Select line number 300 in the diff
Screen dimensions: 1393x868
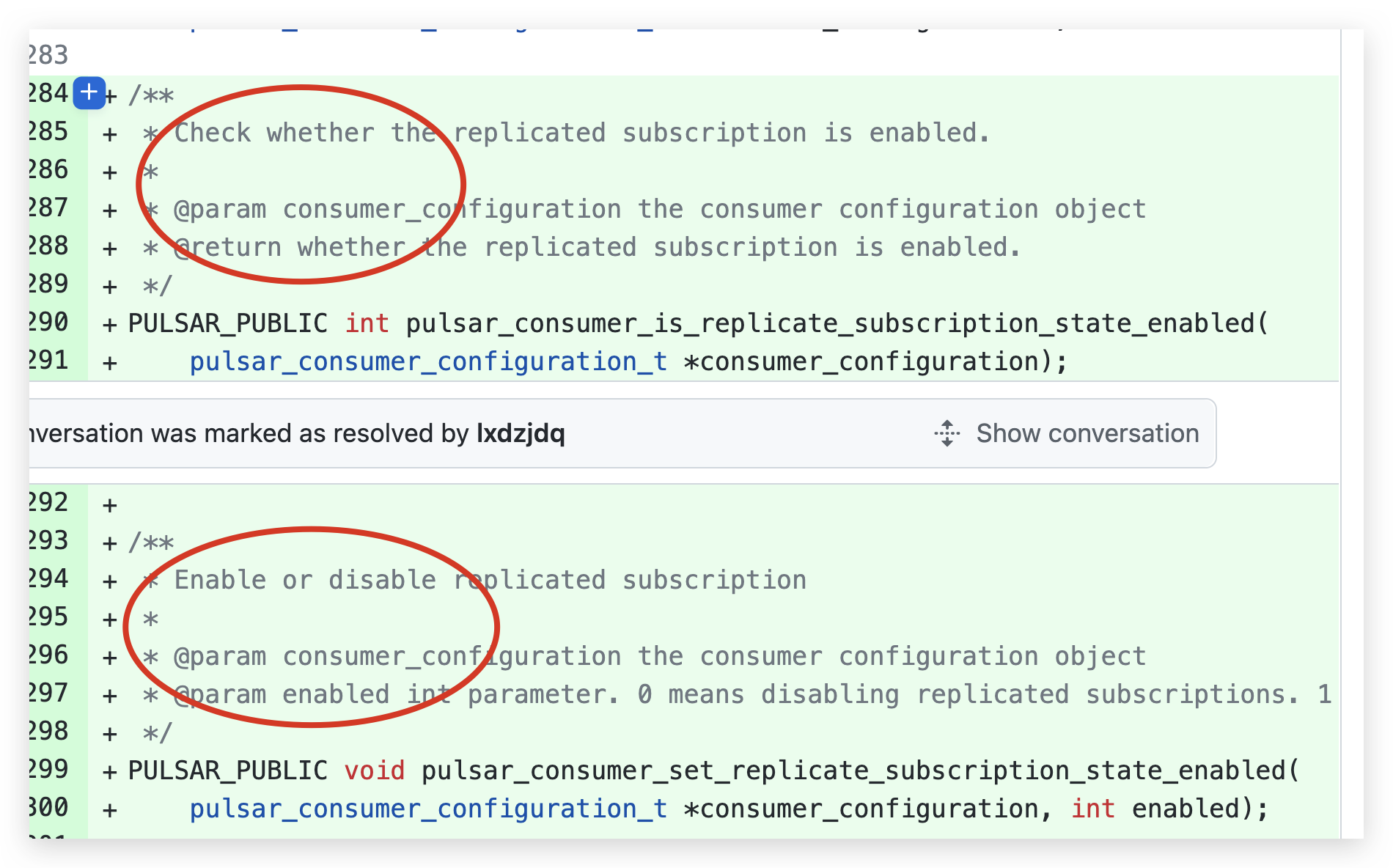pyautogui.click(x=49, y=808)
